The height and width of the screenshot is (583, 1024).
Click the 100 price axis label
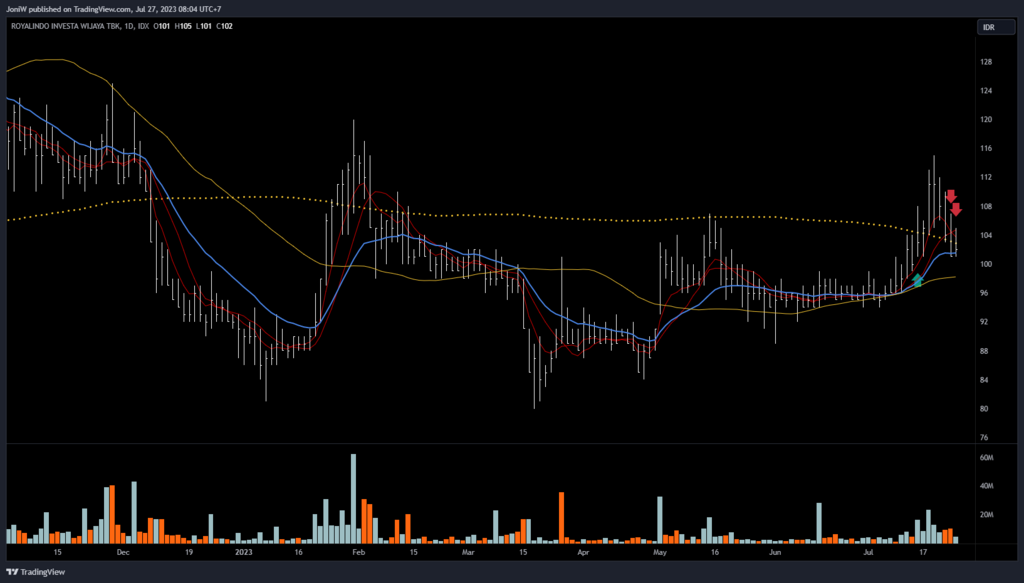pos(985,265)
